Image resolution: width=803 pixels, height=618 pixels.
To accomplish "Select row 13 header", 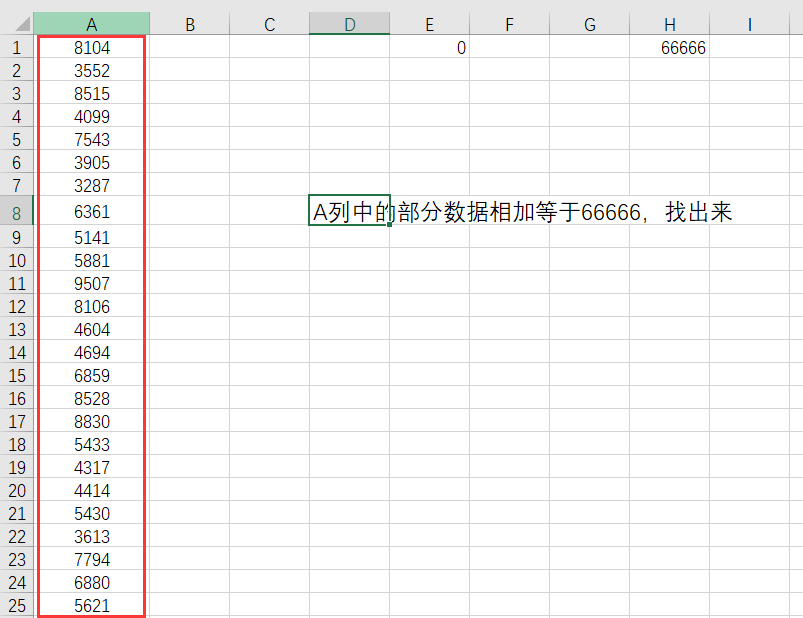I will point(16,329).
